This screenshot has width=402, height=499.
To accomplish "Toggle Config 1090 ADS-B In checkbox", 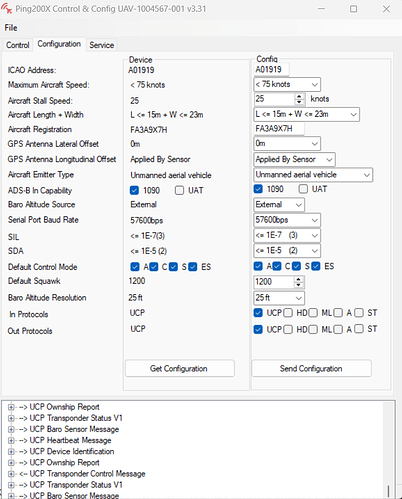I will (x=258, y=189).
